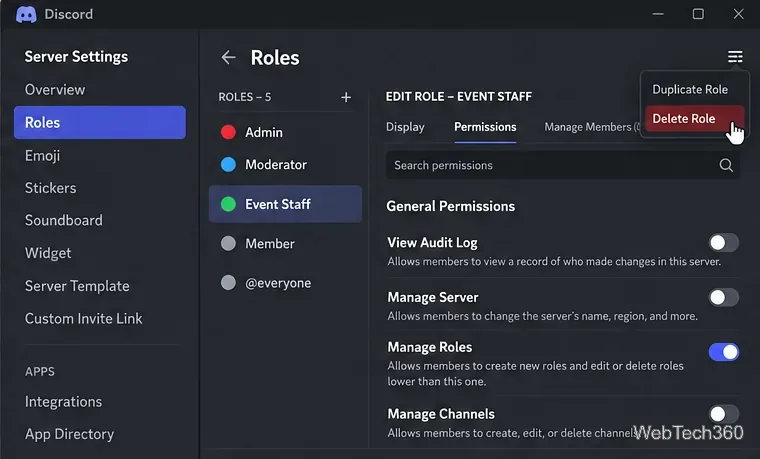This screenshot has height=459, width=760.
Task: Open the Widget settings page
Action: [x=48, y=253]
